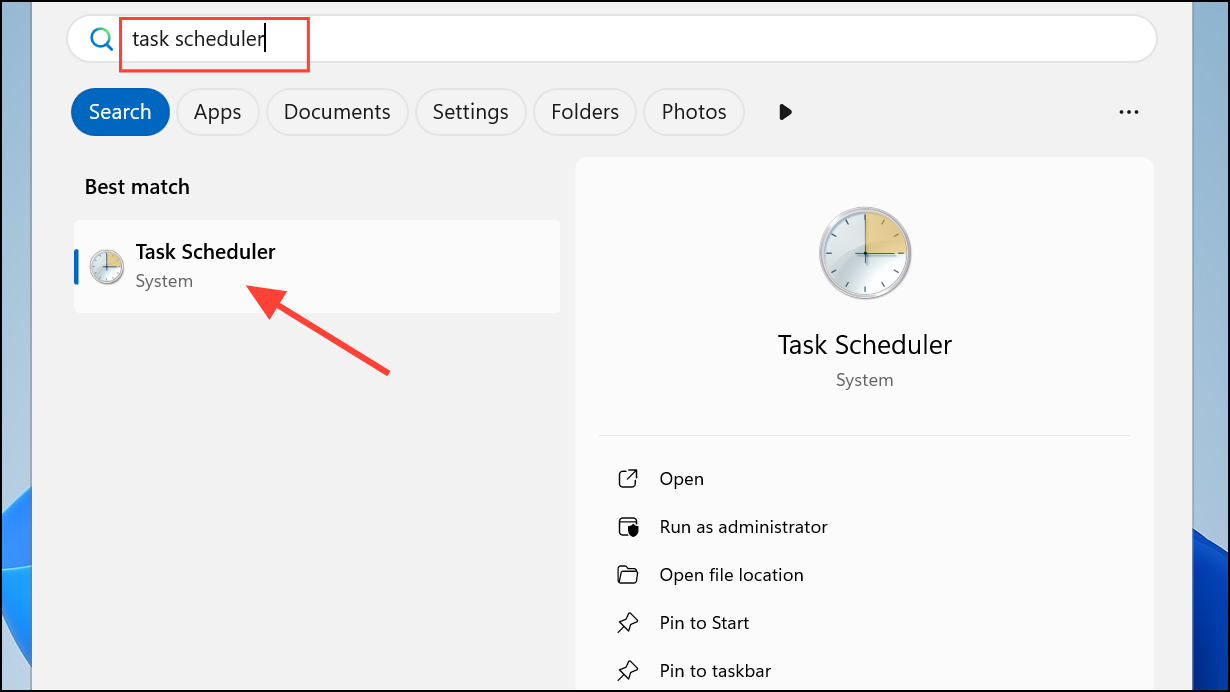This screenshot has width=1230, height=692.
Task: Click the Run as administrator shield icon
Action: 628,527
